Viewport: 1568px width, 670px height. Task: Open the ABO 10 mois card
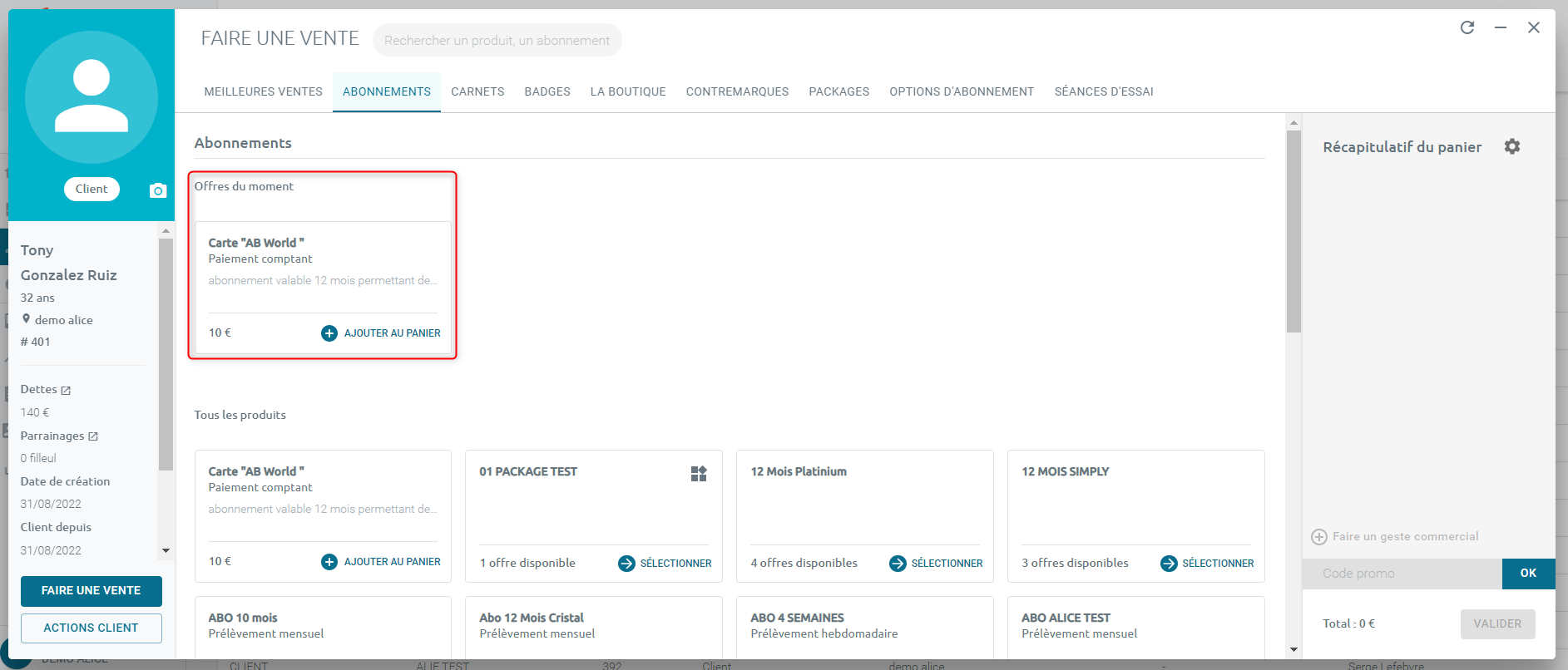point(323,628)
